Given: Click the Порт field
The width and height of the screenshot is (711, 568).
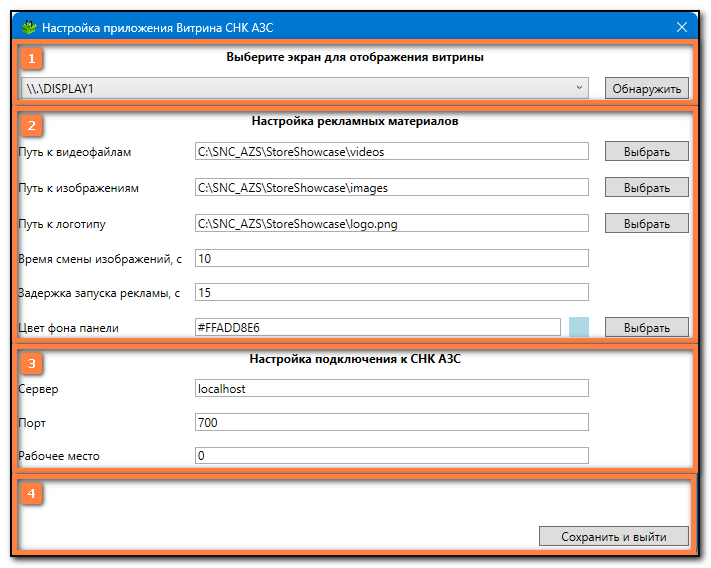Looking at the screenshot, I should (x=392, y=422).
